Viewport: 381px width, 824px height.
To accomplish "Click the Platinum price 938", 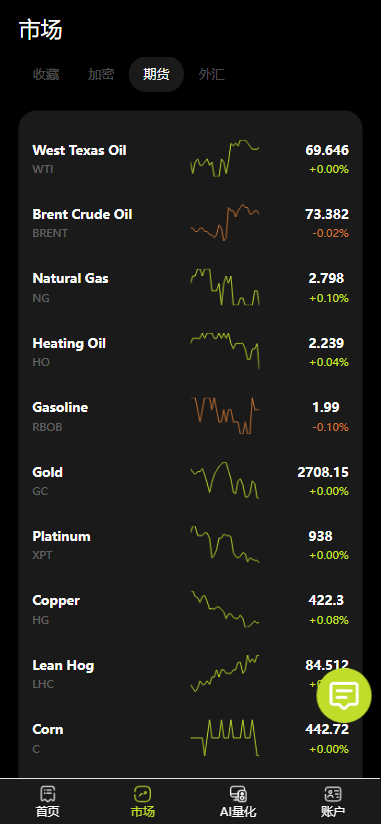I will 321,536.
